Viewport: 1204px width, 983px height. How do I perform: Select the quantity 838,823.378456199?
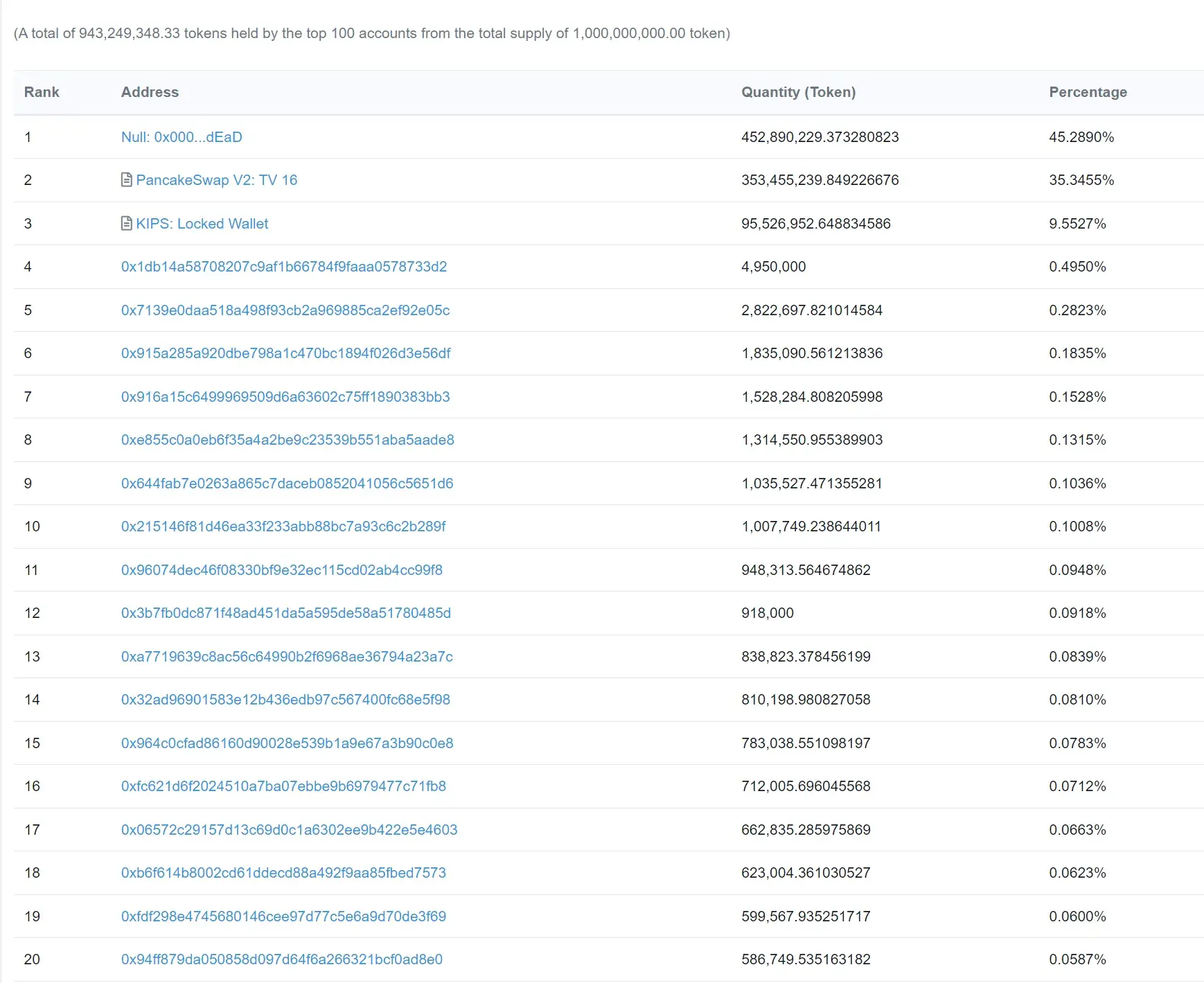(806, 657)
